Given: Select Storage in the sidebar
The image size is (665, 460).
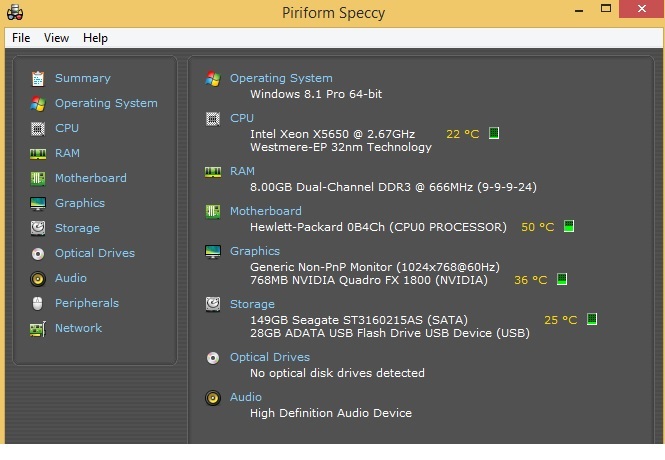Looking at the screenshot, I should click(77, 228).
